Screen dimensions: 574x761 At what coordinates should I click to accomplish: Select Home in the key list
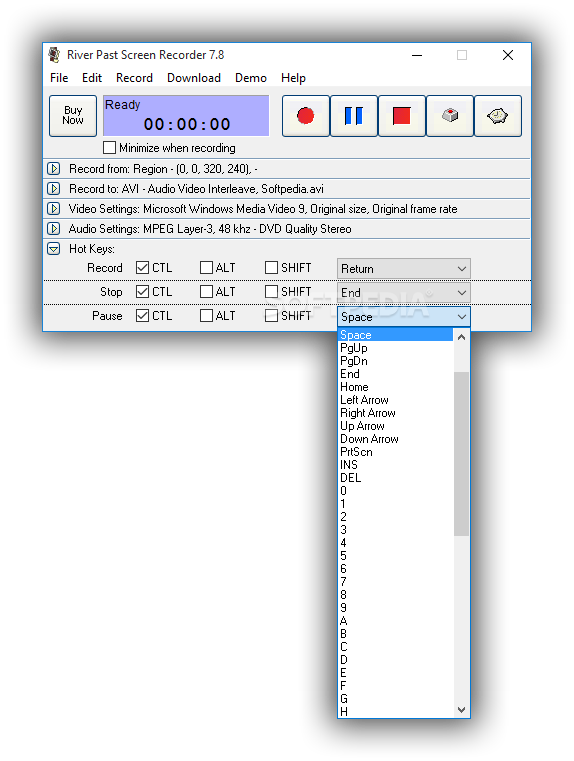(x=395, y=387)
